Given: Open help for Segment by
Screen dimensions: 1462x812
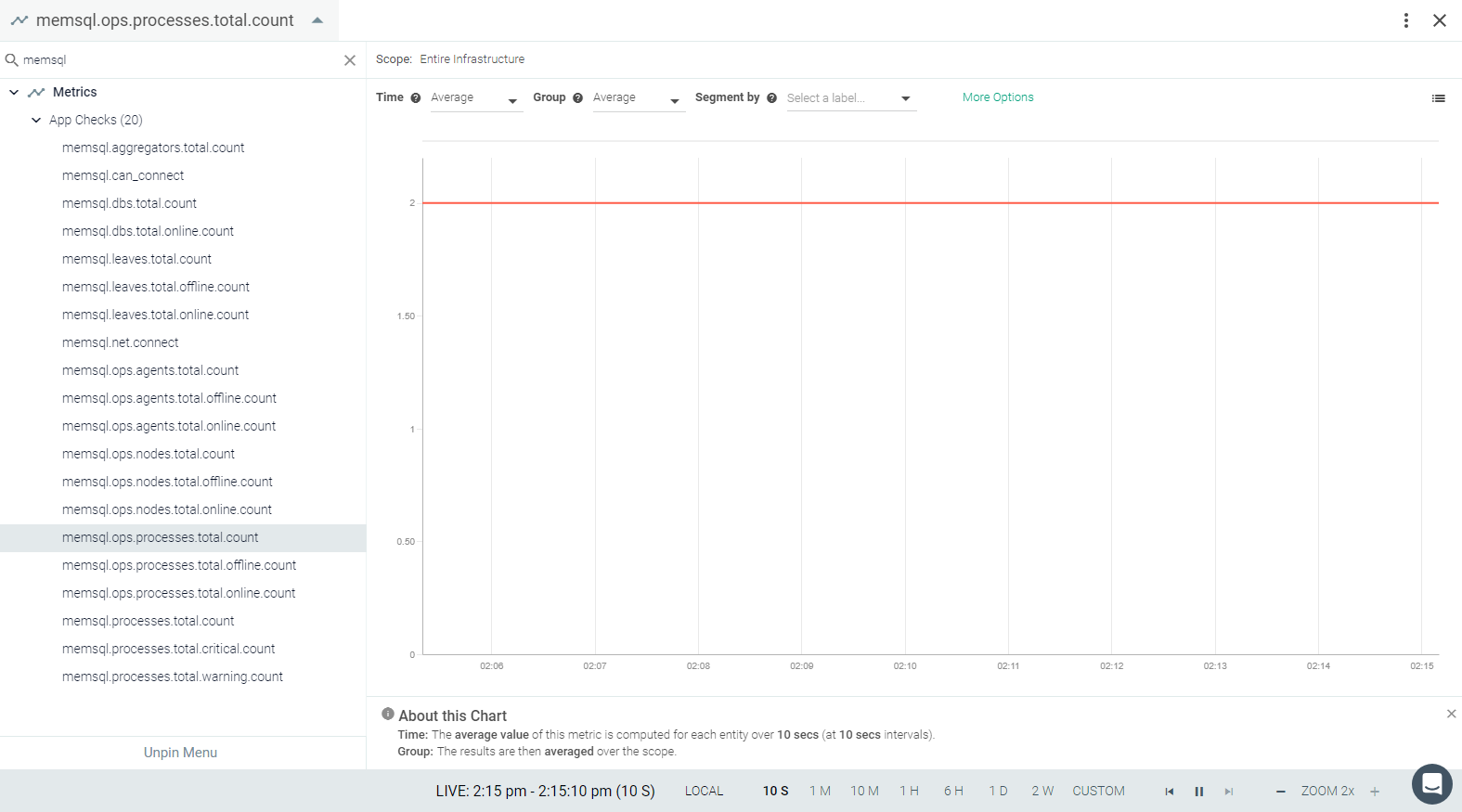Looking at the screenshot, I should point(771,98).
